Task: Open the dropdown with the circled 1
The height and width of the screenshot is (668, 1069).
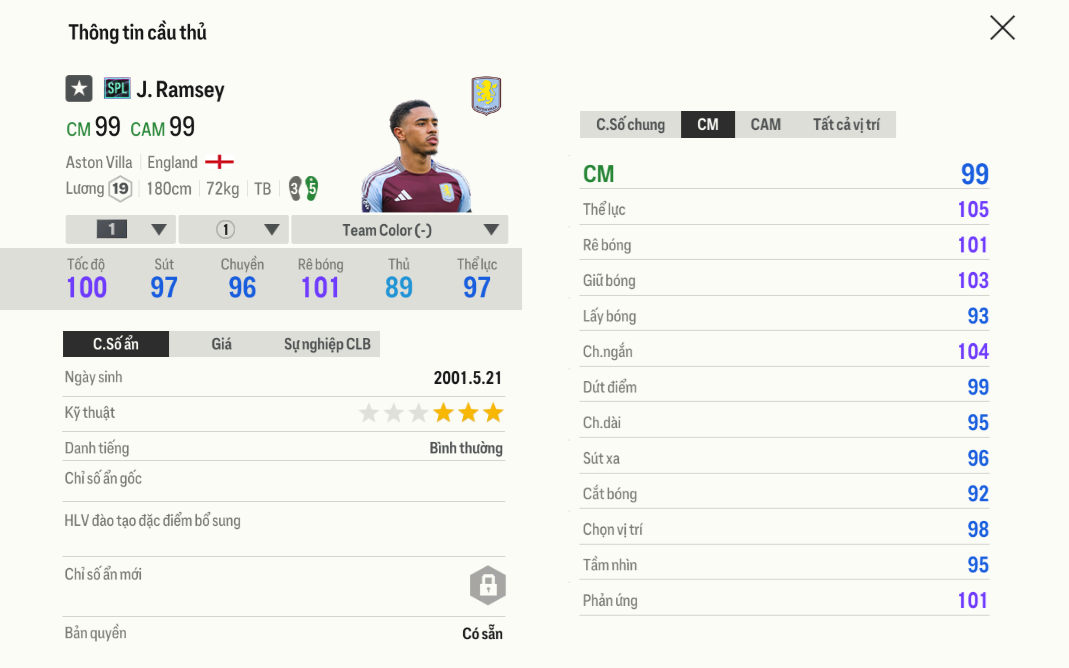Action: click(x=234, y=230)
